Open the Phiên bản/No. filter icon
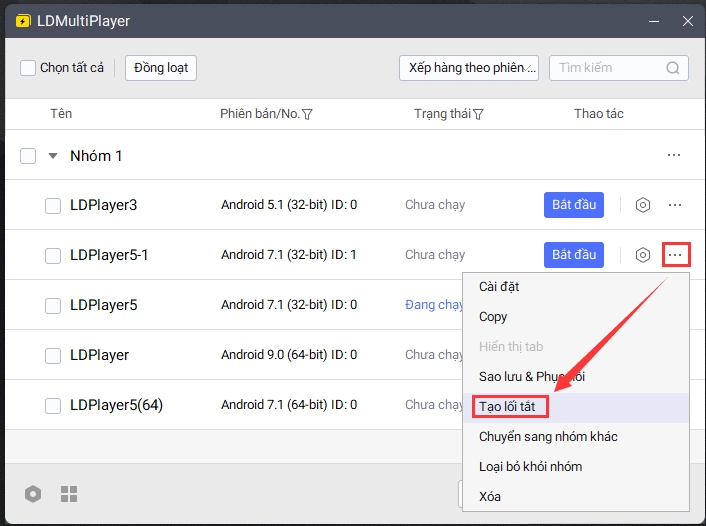The height and width of the screenshot is (526, 706). [308, 115]
